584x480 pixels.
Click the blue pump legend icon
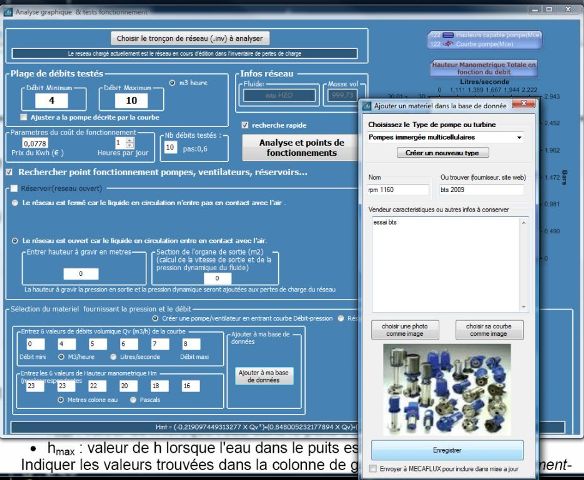448,35
